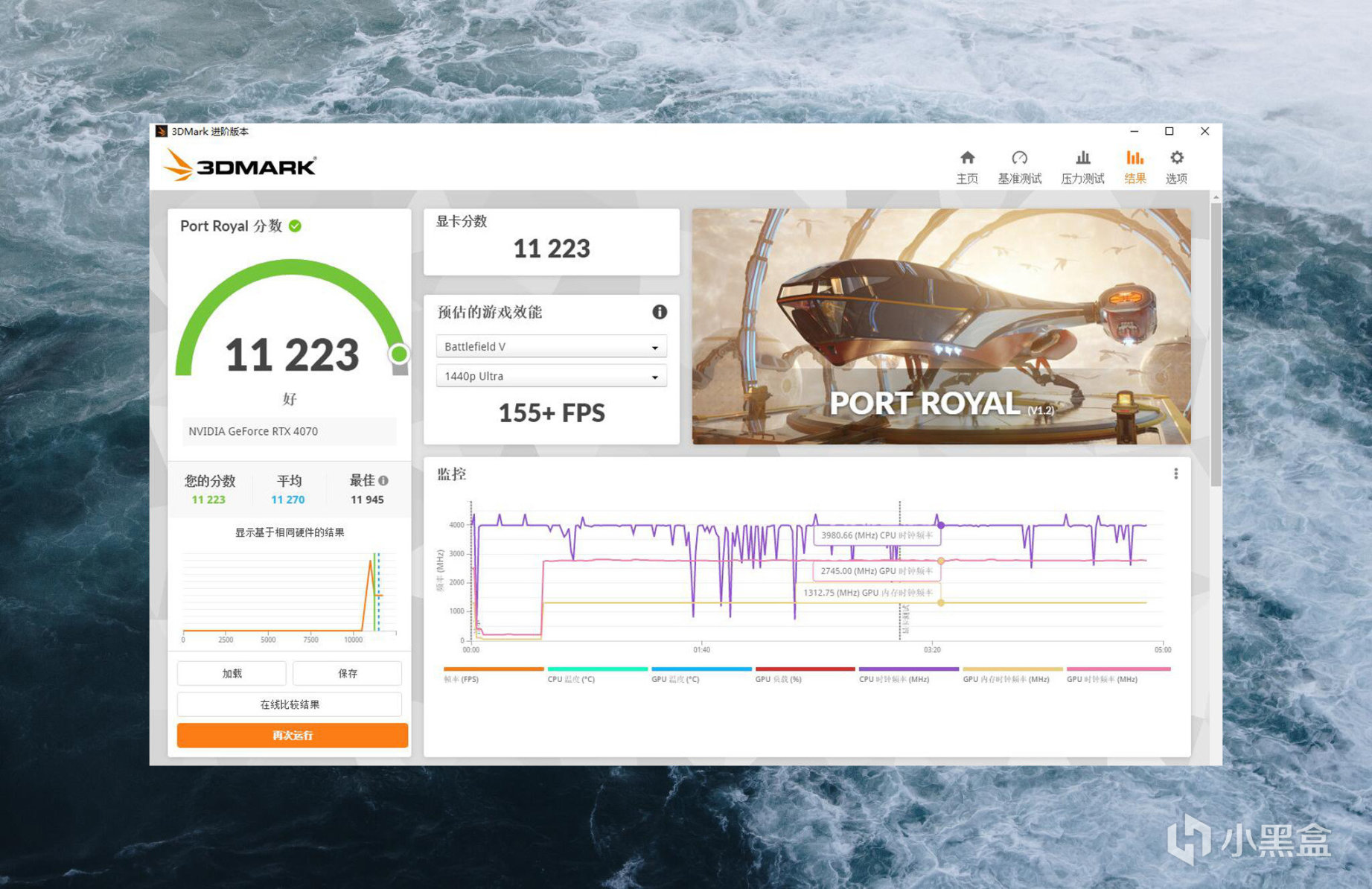Click the 显卡分数 graphics score heading
The height and width of the screenshot is (889, 1372).
point(462,221)
